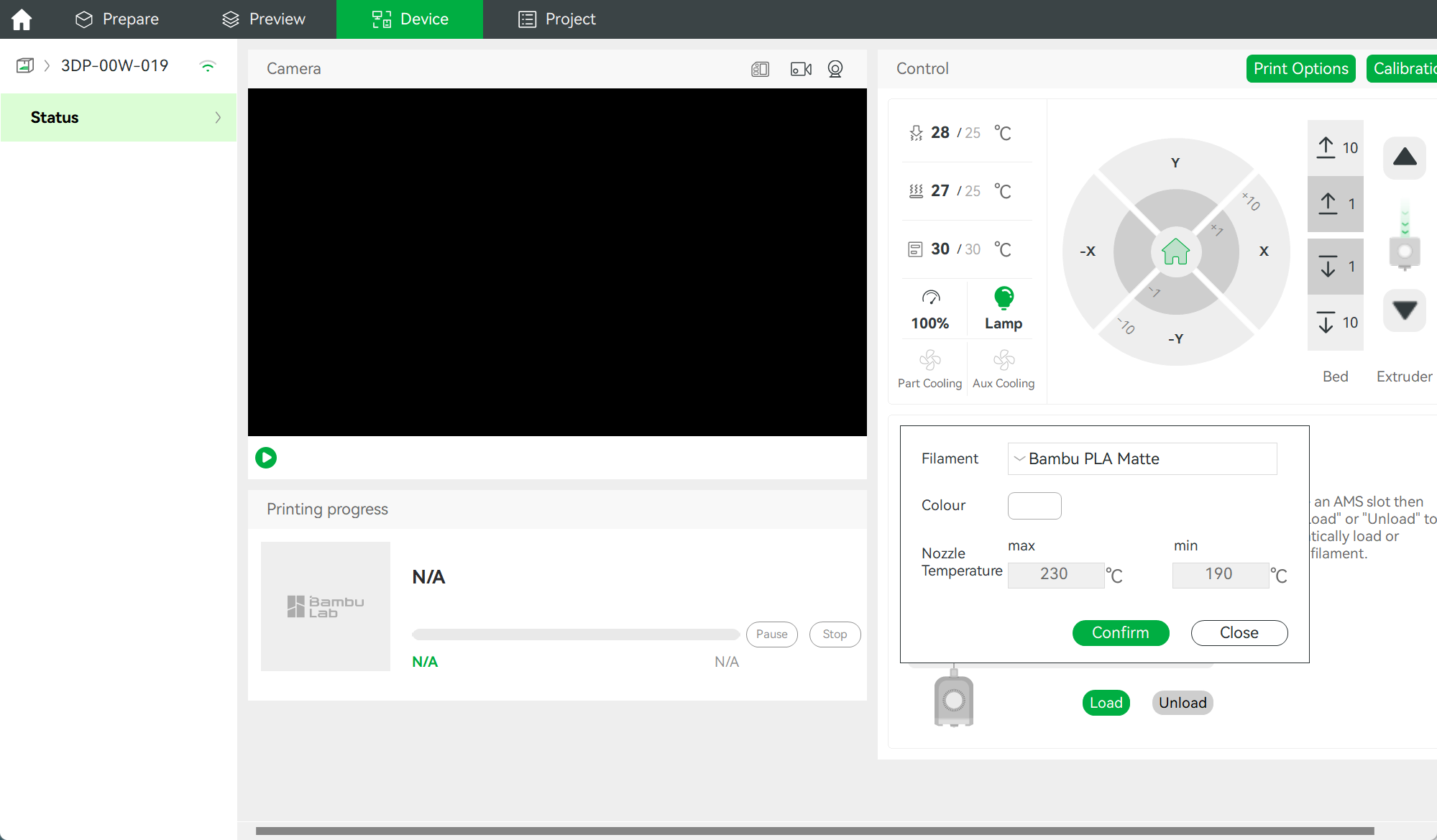Pick a filament Colour swatch
The width and height of the screenshot is (1437, 840).
point(1034,505)
